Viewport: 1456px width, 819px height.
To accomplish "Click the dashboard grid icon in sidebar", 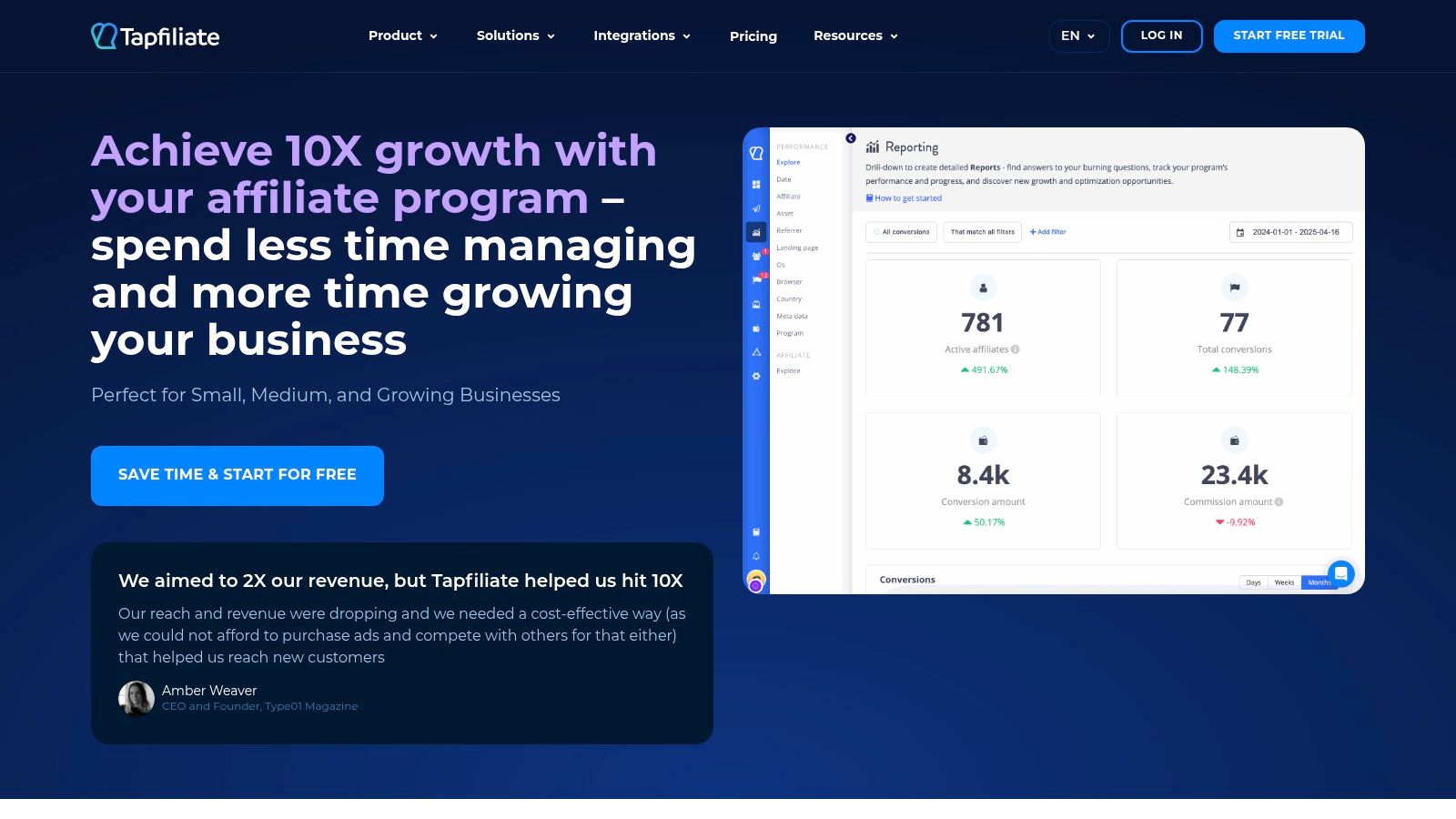I will pos(756,185).
